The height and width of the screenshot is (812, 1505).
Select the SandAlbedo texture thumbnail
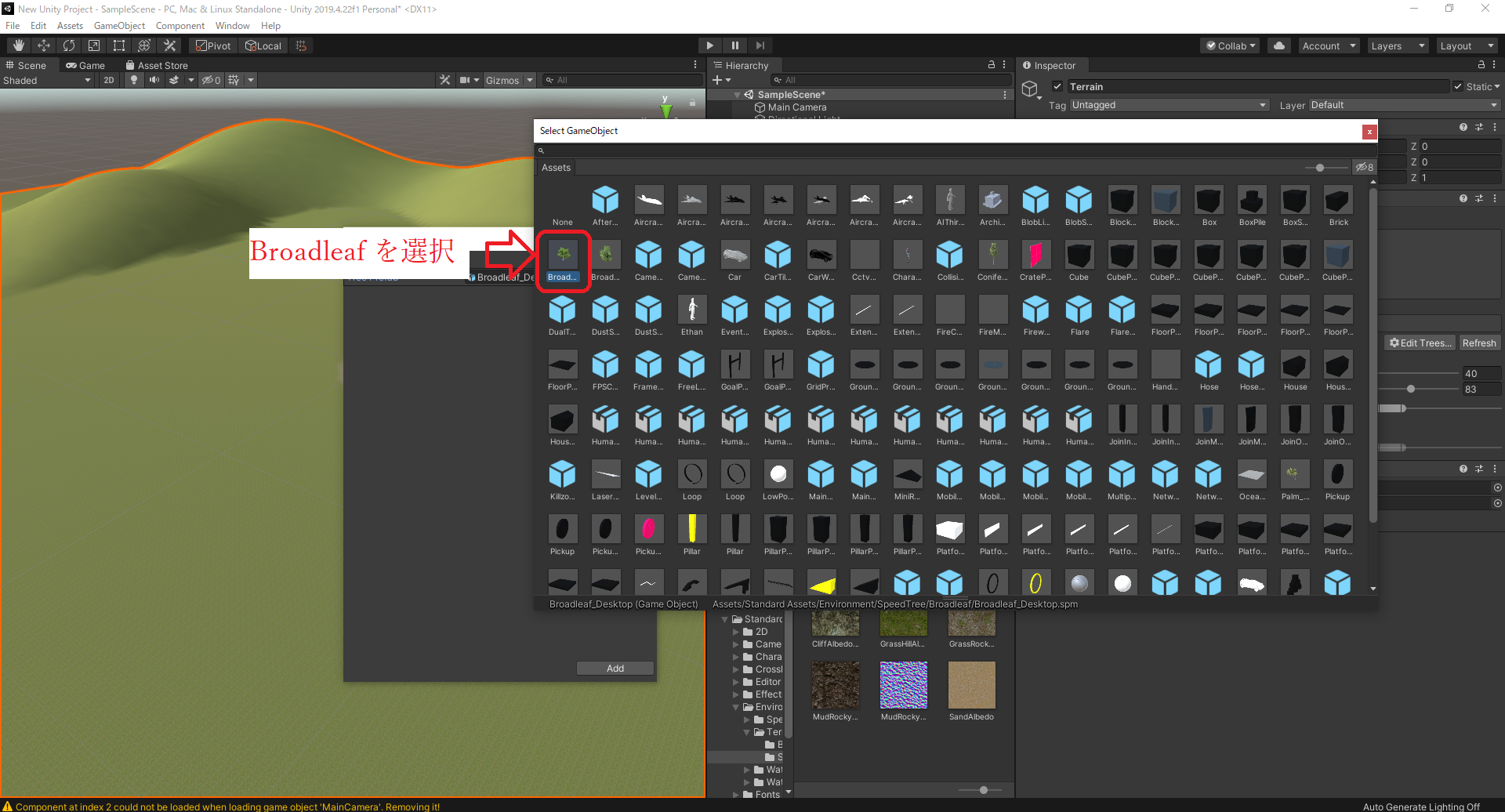pyautogui.click(x=971, y=691)
